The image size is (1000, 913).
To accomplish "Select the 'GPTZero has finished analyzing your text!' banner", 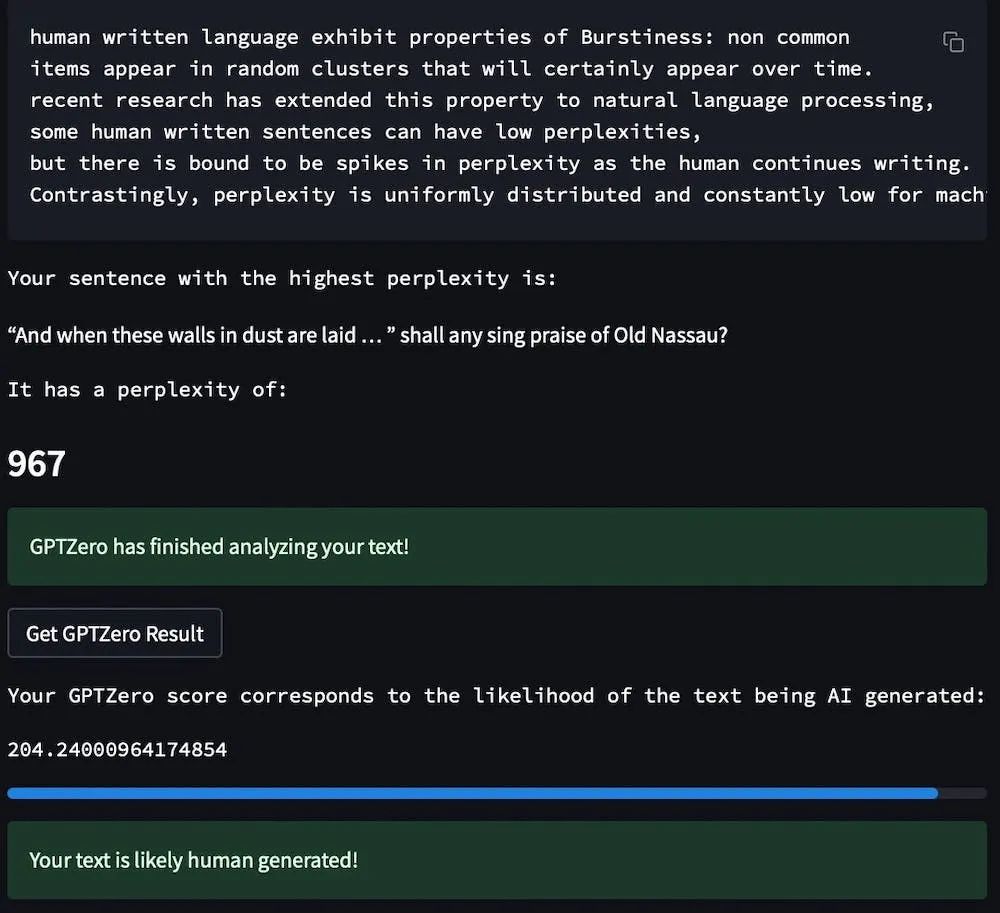I will tap(497, 547).
